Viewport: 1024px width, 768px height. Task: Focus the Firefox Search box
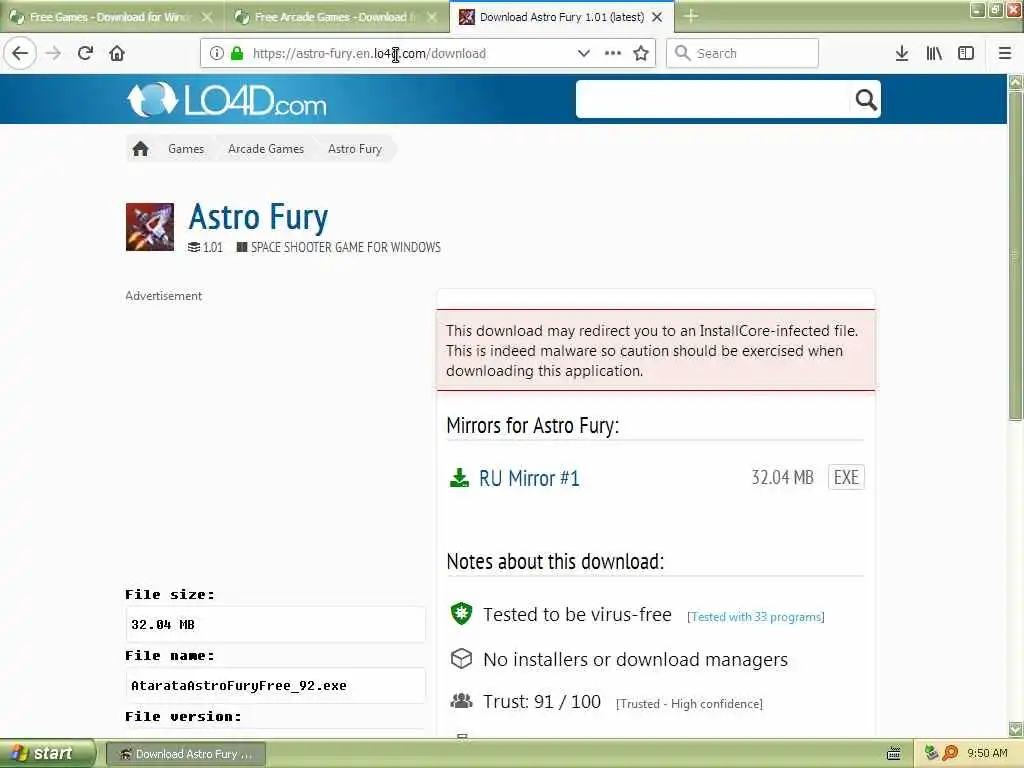(742, 53)
